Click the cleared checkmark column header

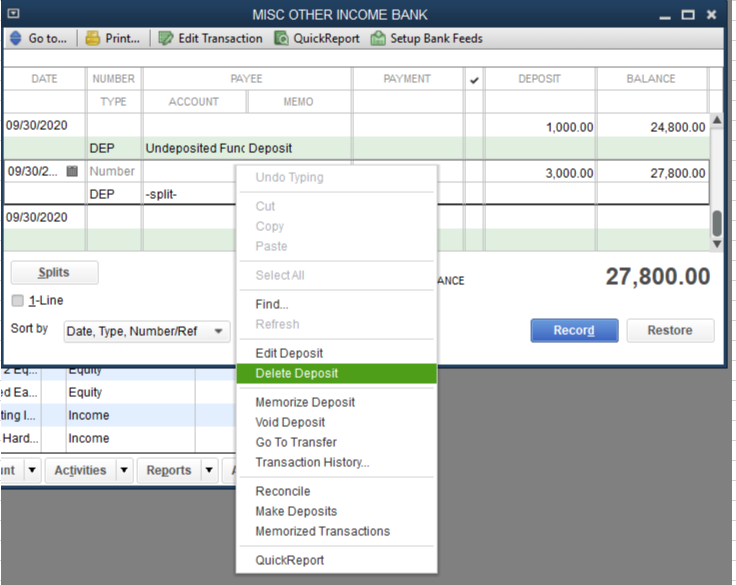coord(474,80)
